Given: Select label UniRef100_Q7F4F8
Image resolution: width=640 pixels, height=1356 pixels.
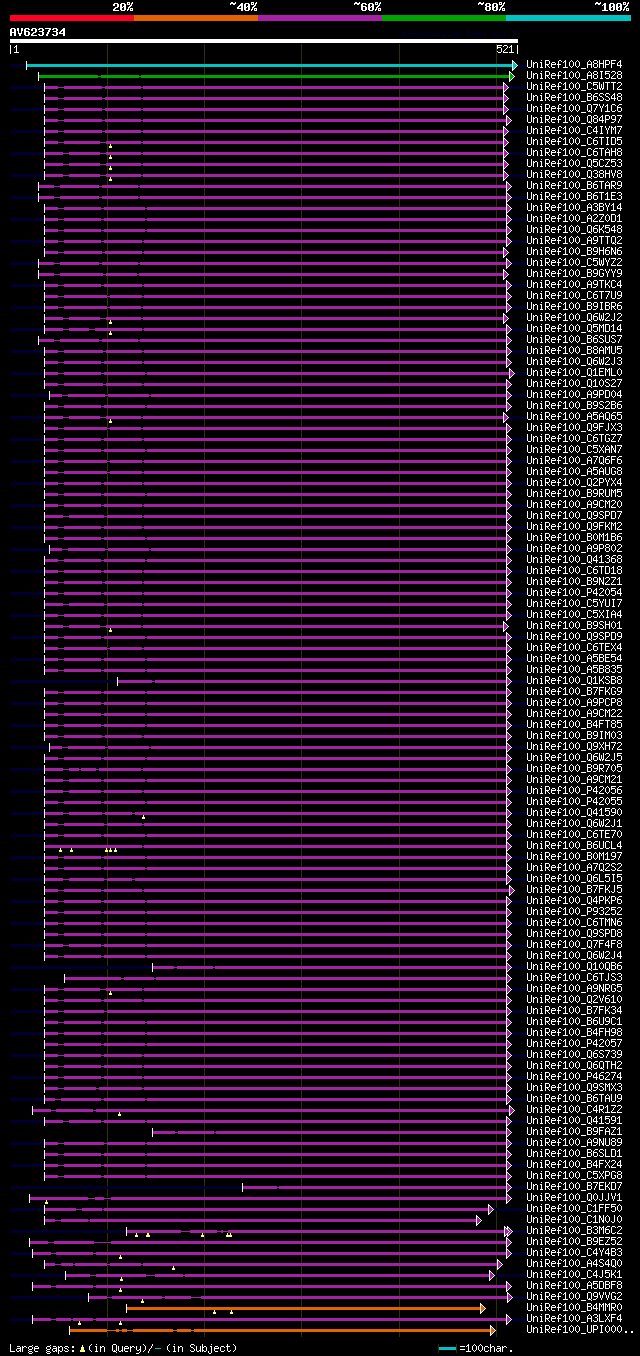Looking at the screenshot, I should click(574, 945).
